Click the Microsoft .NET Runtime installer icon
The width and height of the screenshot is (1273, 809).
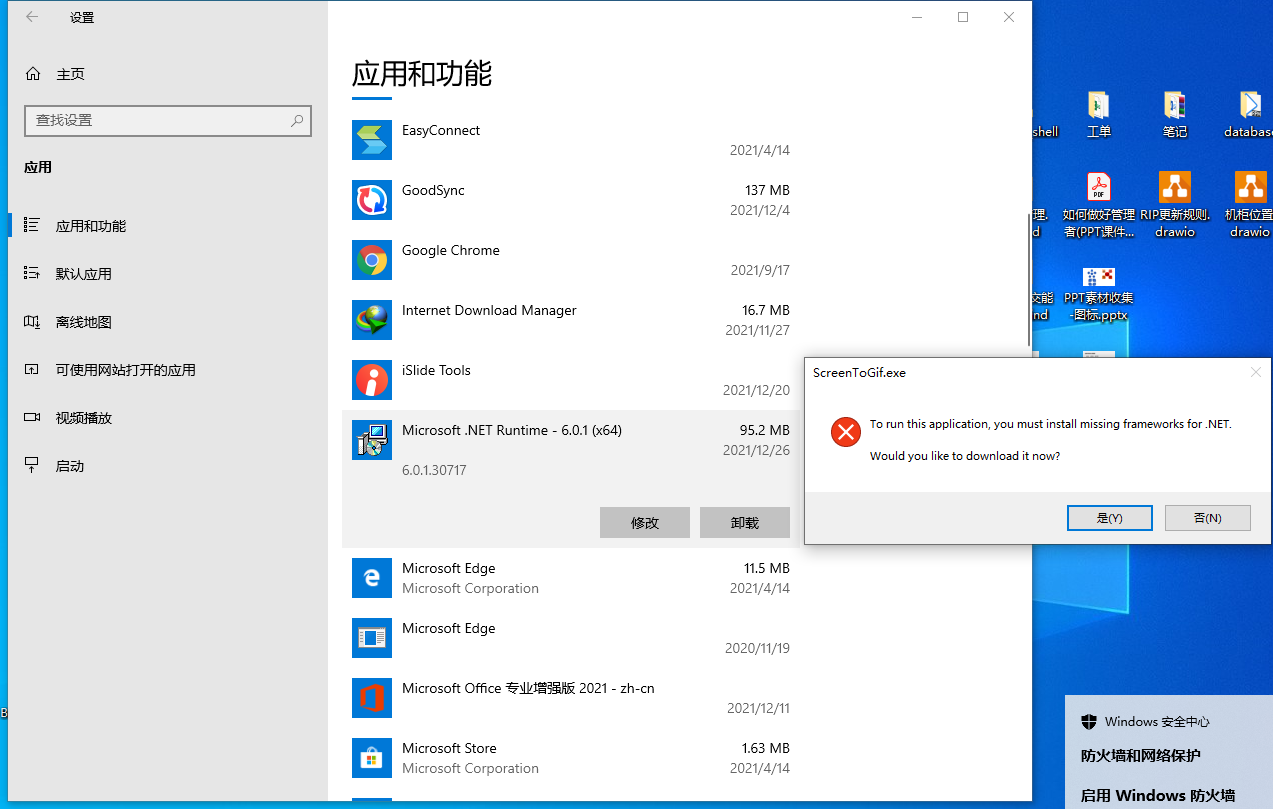[372, 440]
